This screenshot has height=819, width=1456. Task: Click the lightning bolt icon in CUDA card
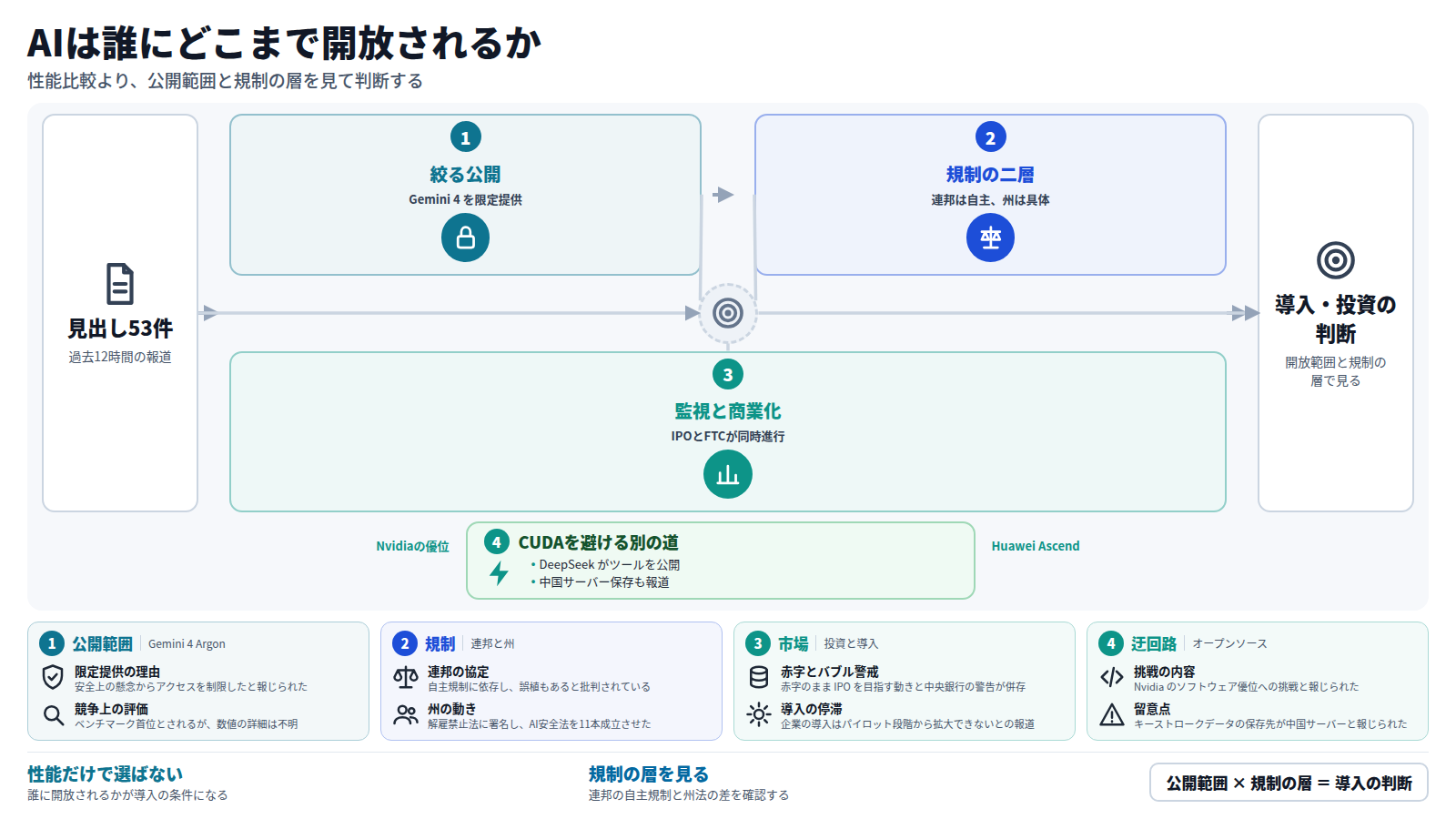[x=499, y=573]
